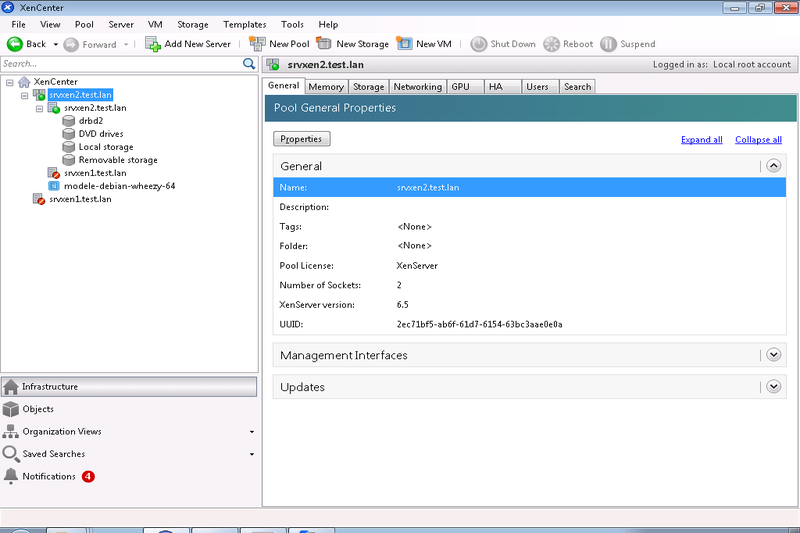800x533 pixels.
Task: Open the Tools menu
Action: [x=292, y=24]
